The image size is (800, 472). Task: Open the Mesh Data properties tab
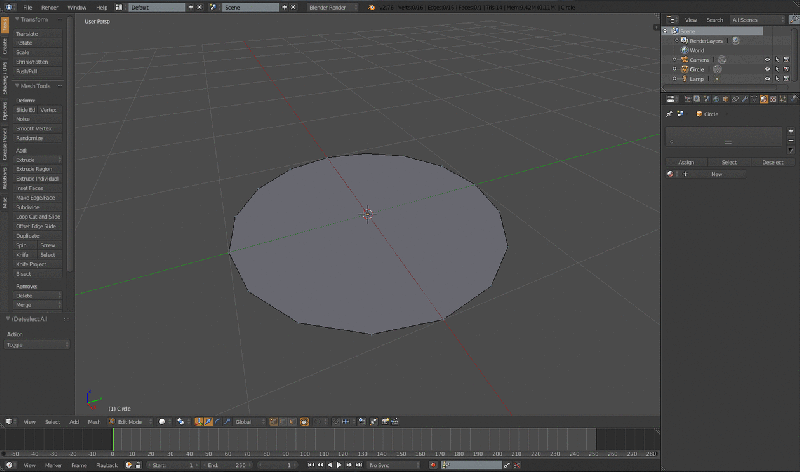tap(754, 99)
